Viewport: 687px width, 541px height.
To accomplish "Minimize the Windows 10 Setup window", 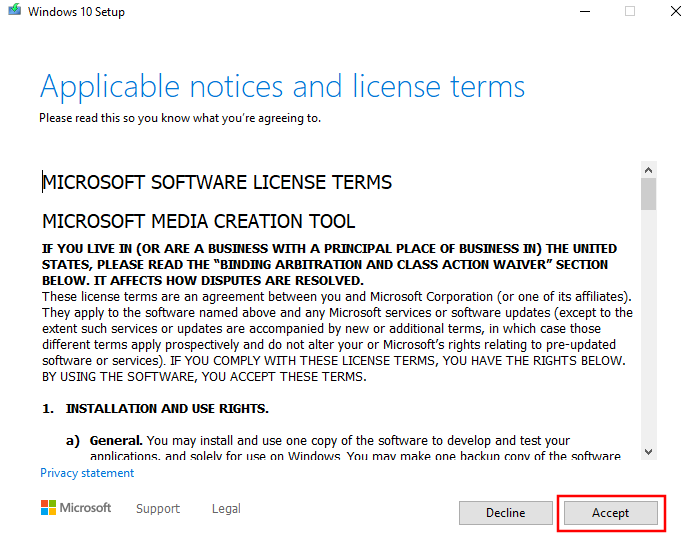I will 585,11.
